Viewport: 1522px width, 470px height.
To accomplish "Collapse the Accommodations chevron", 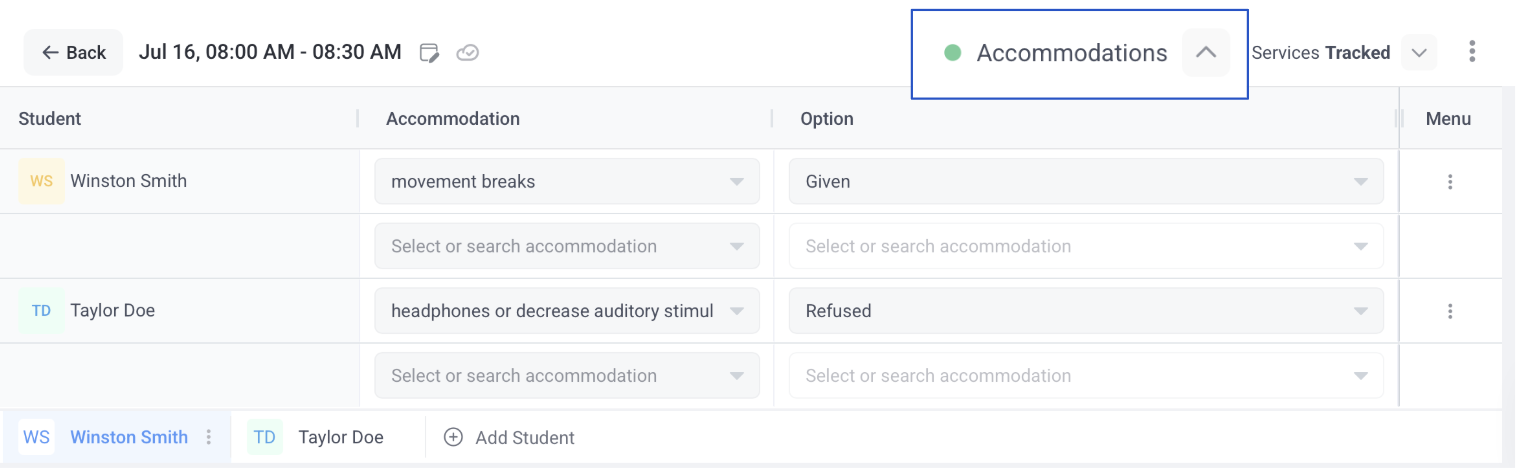I will (x=1205, y=53).
